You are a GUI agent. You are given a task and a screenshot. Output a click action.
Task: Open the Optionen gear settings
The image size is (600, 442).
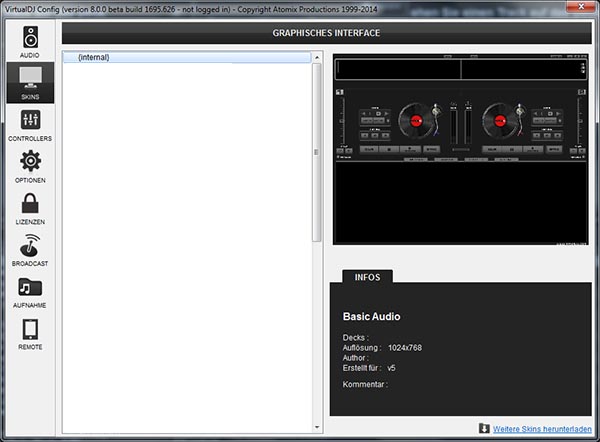tap(30, 166)
